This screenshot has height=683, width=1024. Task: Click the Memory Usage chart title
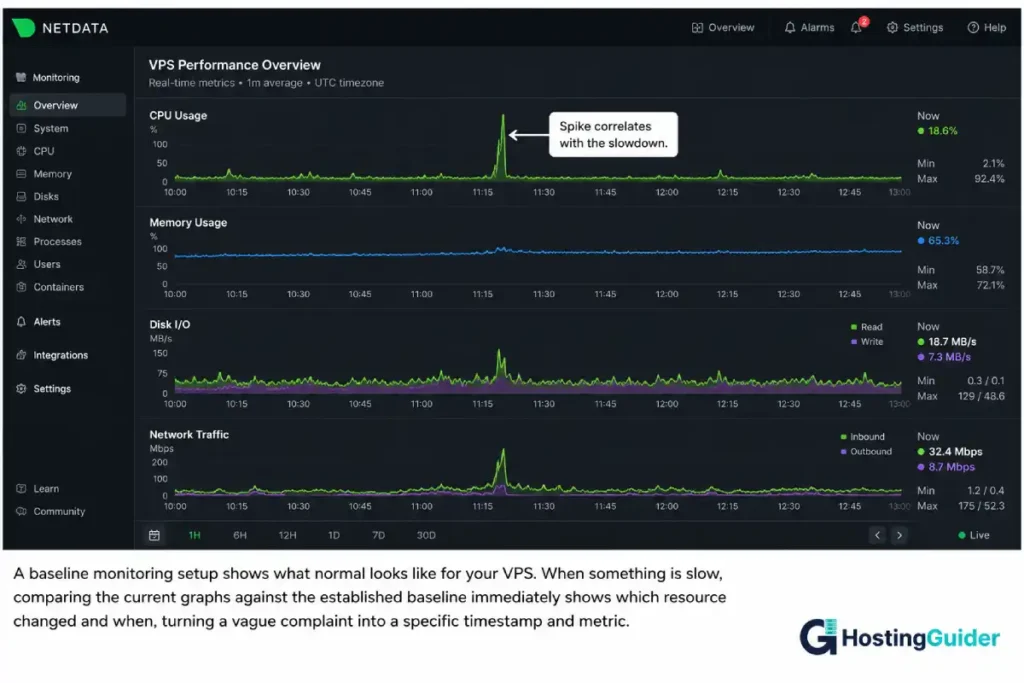click(x=188, y=223)
